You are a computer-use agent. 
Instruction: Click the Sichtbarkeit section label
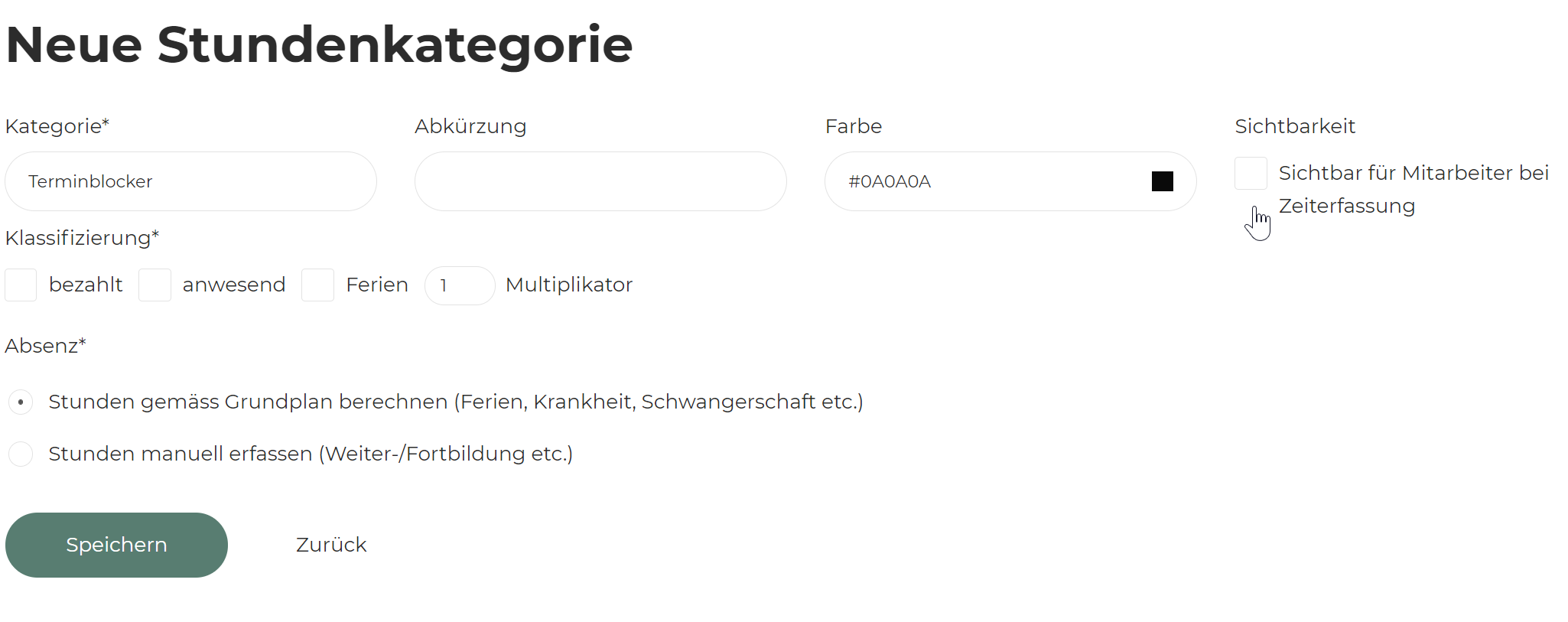(x=1295, y=126)
